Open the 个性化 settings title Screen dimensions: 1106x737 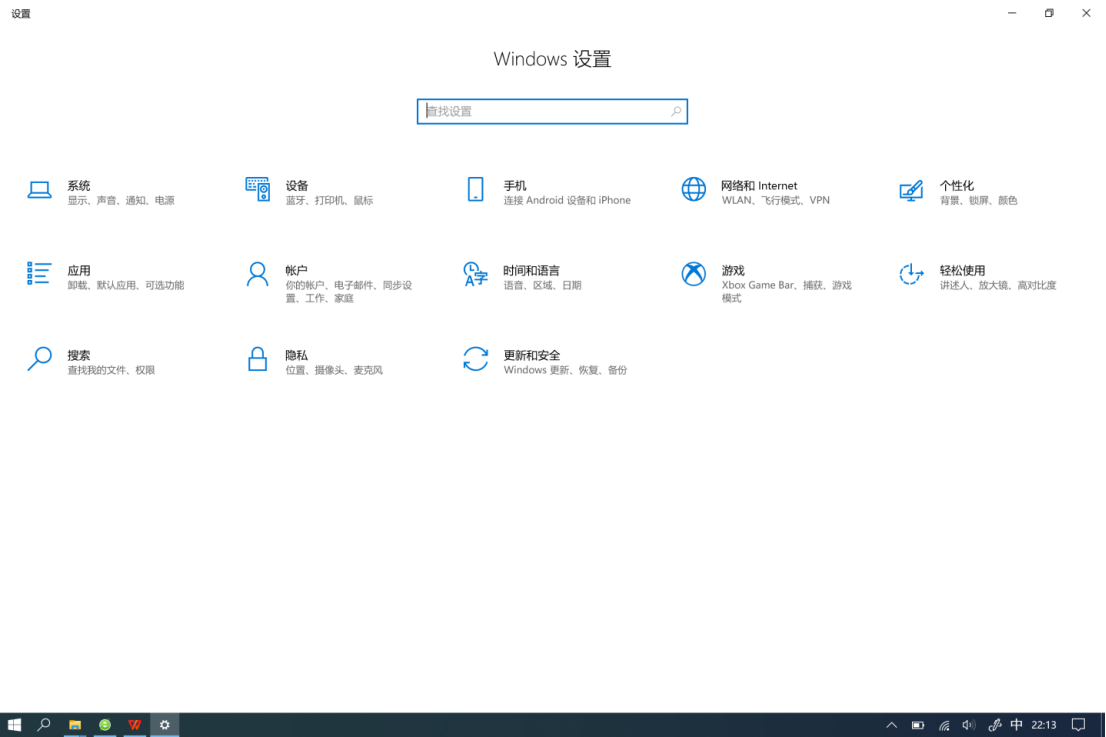956,185
